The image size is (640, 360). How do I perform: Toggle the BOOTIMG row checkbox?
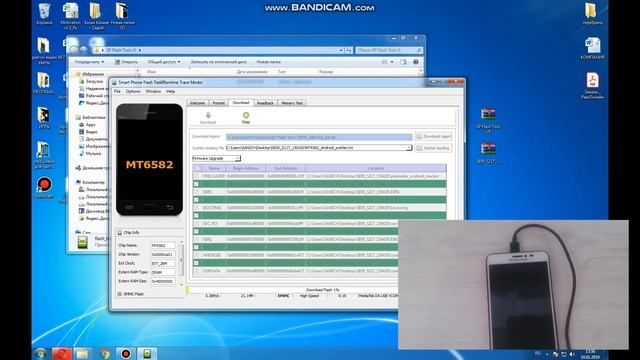[x=196, y=208]
